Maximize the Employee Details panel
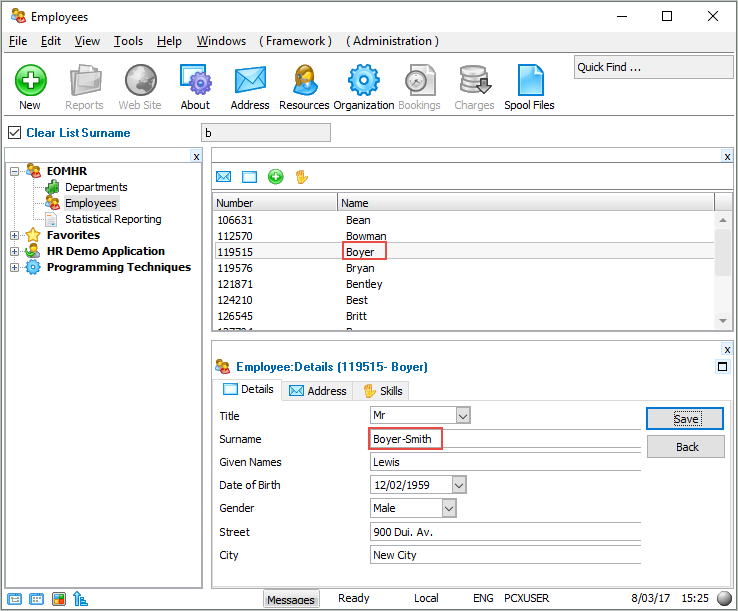The width and height of the screenshot is (738, 611). (722, 367)
